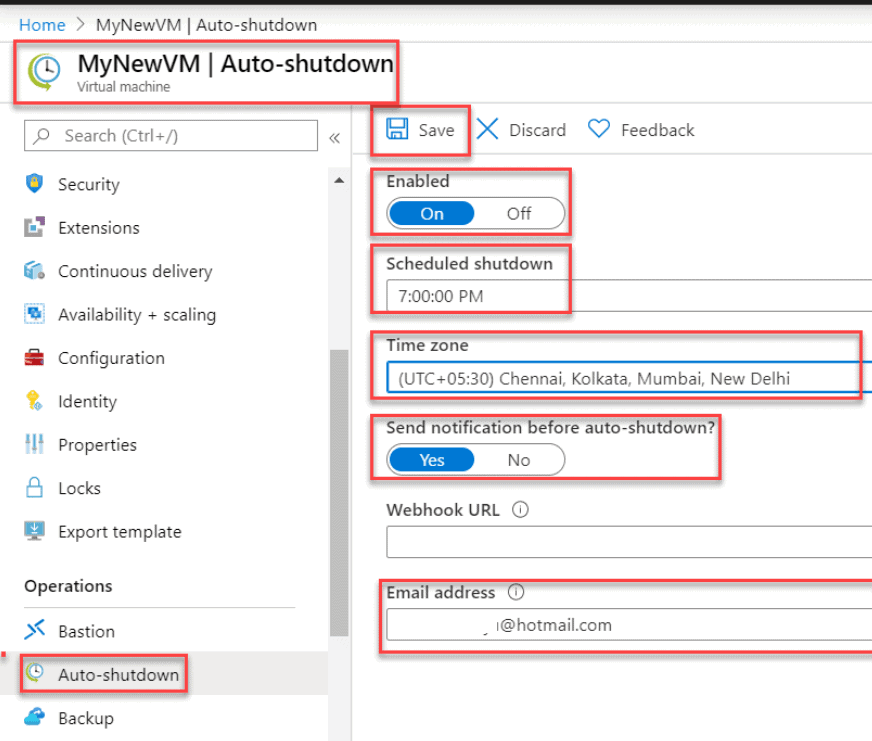Keep Enabled switched On

[x=432, y=213]
